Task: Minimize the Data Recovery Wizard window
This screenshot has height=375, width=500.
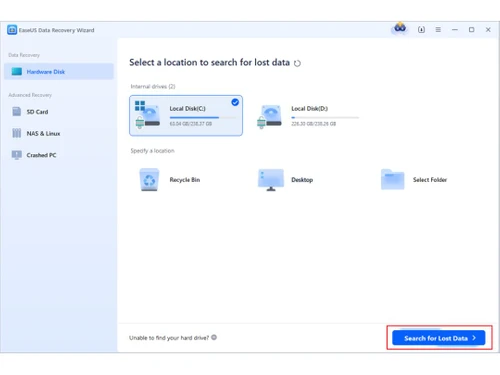Action: (455, 30)
